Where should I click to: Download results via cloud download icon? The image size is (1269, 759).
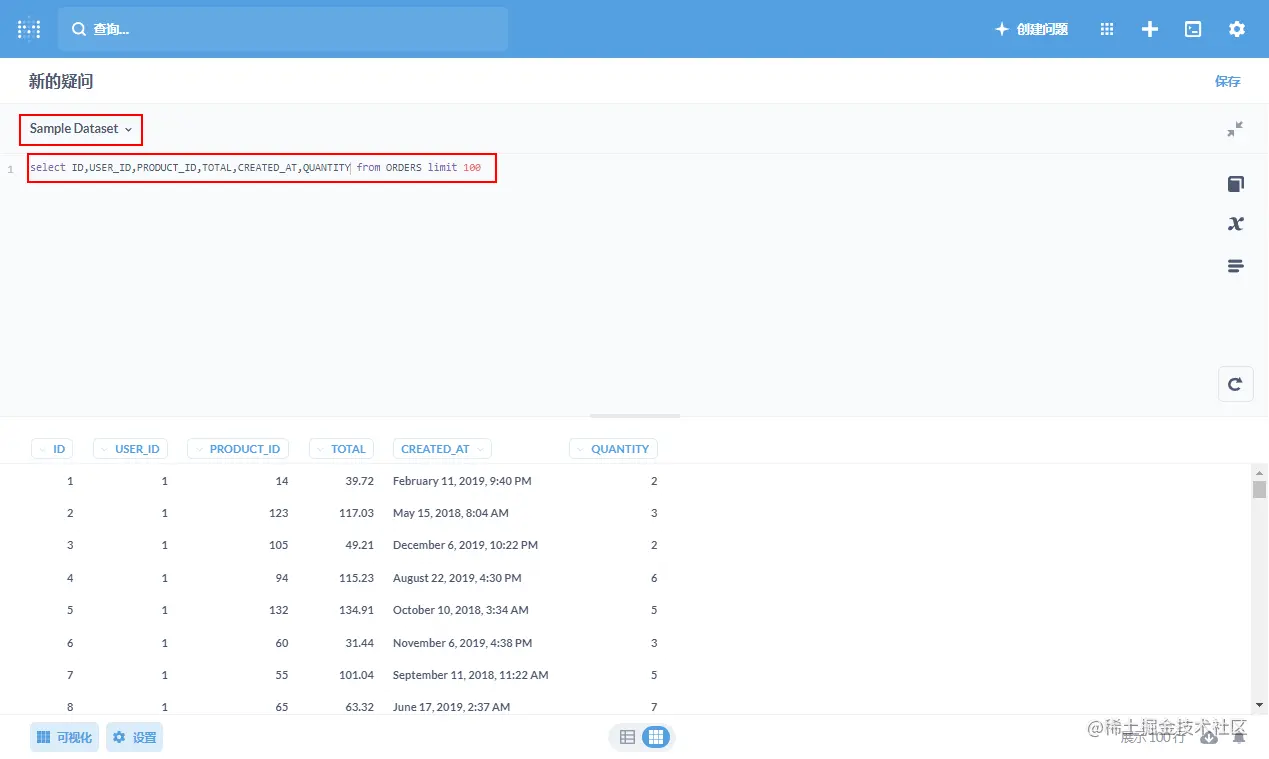click(x=1209, y=737)
